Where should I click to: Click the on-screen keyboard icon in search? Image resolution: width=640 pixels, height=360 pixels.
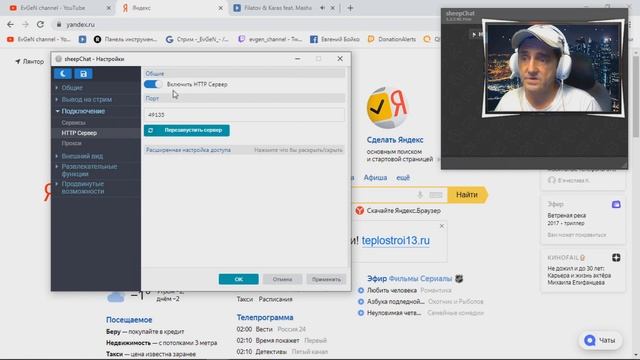point(436,195)
